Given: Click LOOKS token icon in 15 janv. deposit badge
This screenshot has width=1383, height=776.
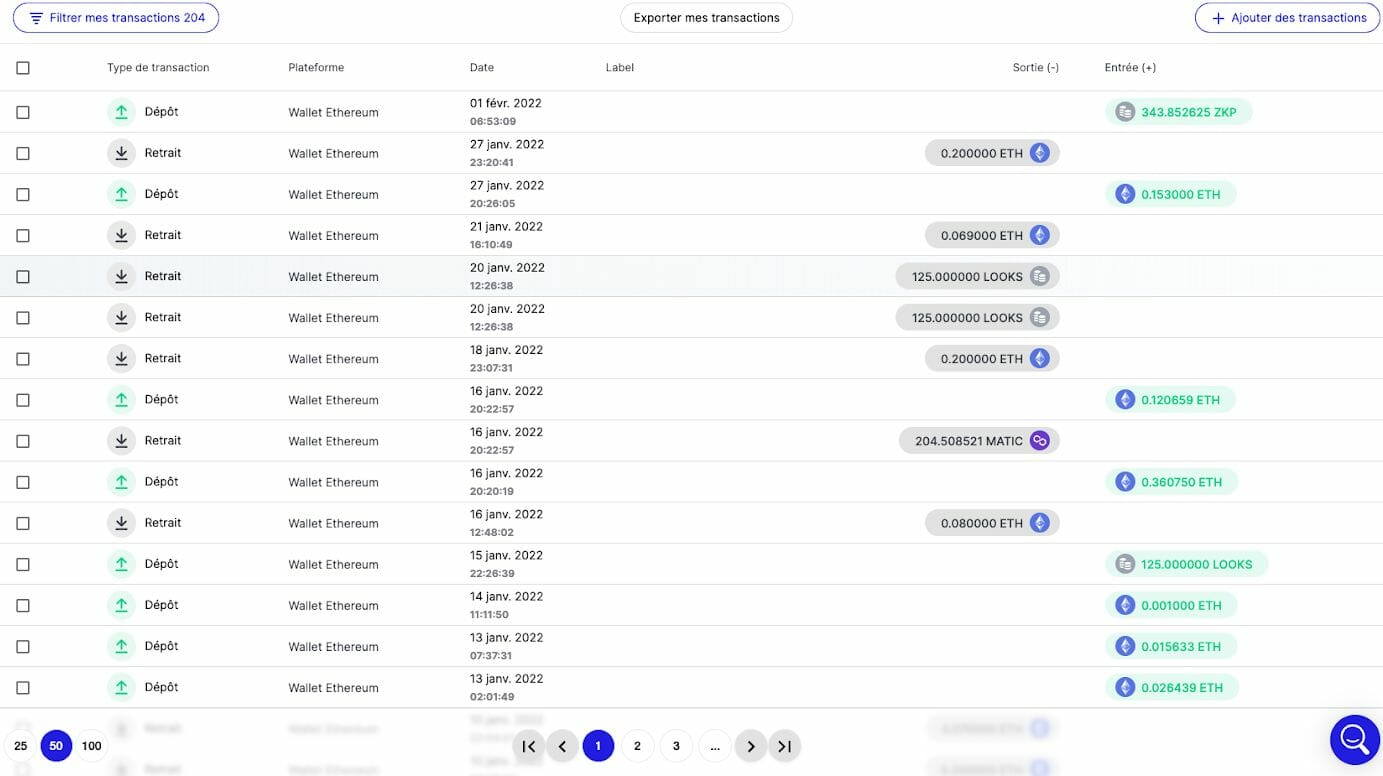Looking at the screenshot, I should point(1125,564).
